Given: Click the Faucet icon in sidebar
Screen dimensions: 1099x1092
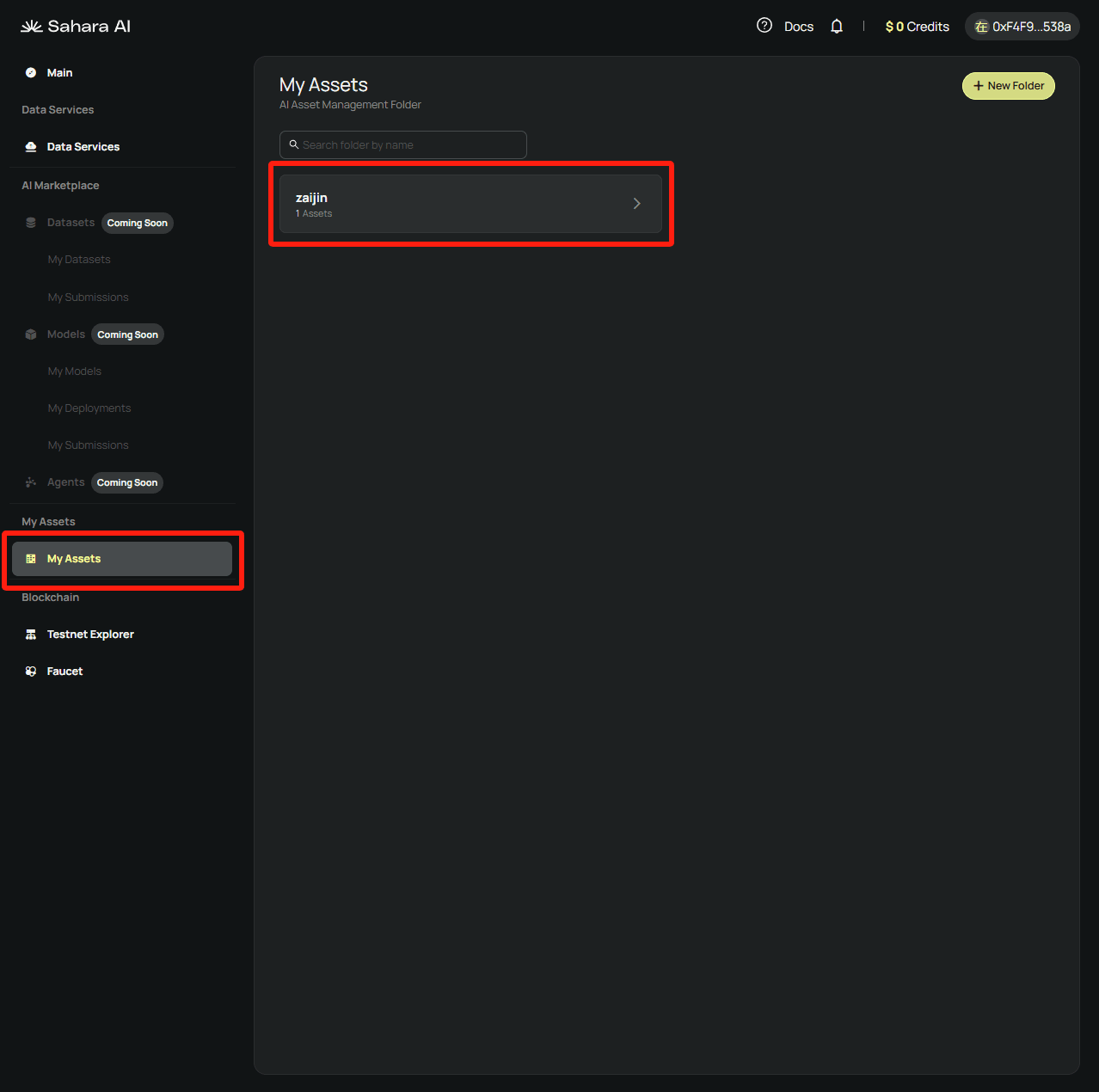Looking at the screenshot, I should coord(31,672).
